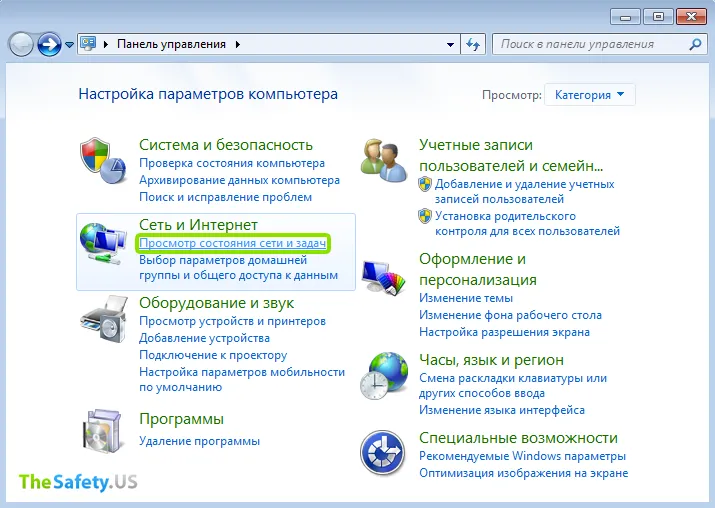This screenshot has height=508, width=715.
Task: Click Настройка разрешения экрана link
Action: tap(504, 332)
